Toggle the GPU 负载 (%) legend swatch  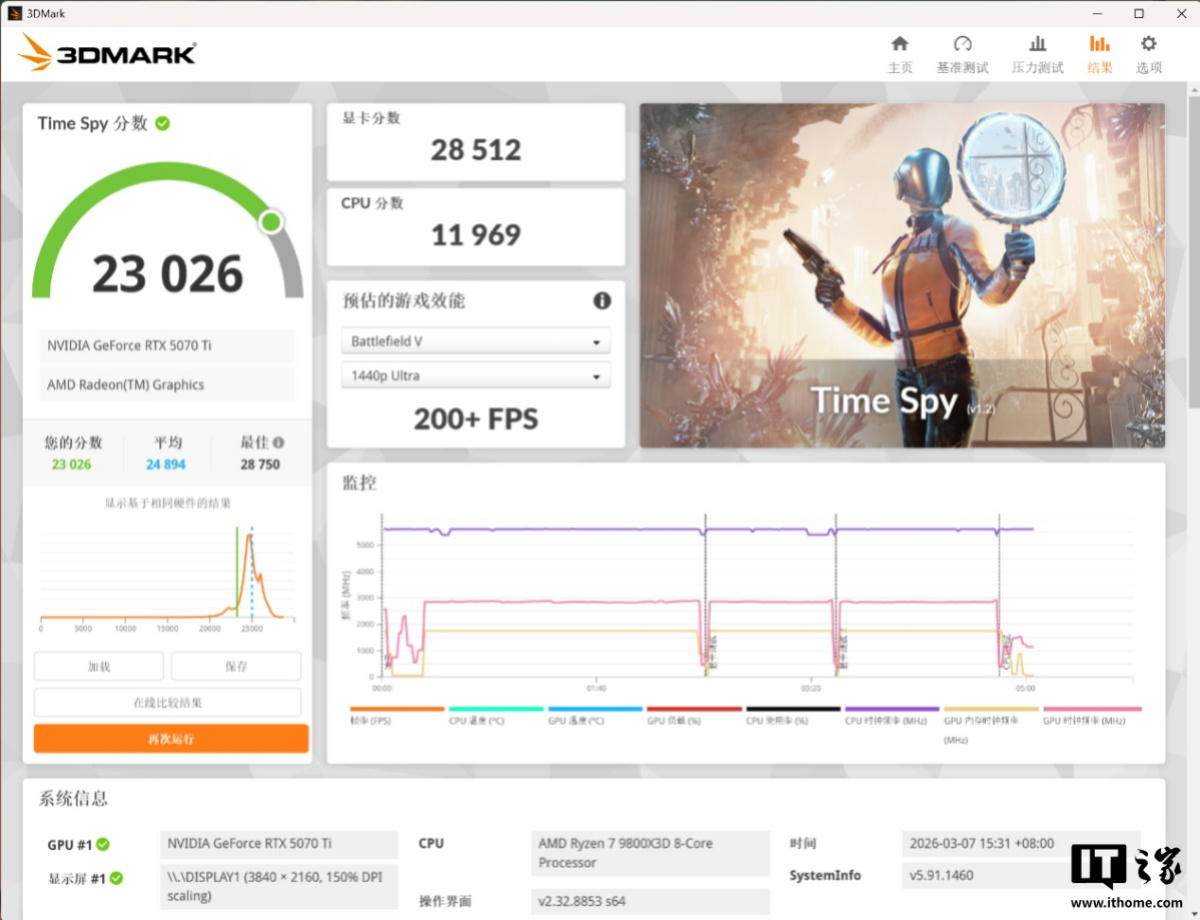(x=693, y=708)
